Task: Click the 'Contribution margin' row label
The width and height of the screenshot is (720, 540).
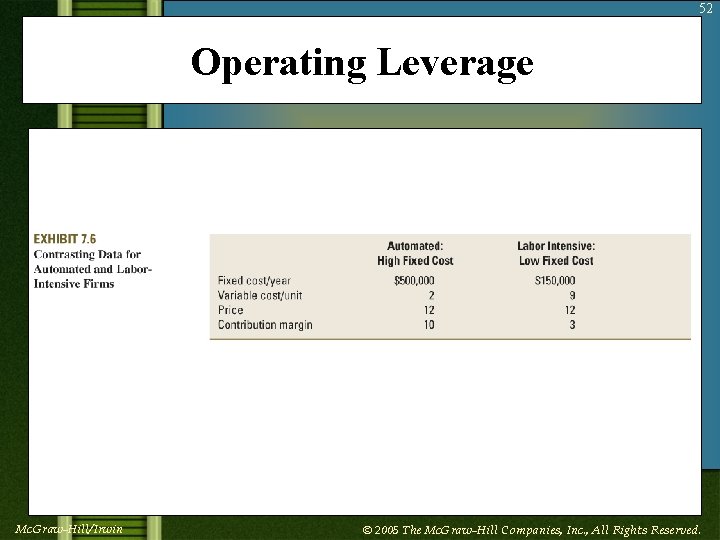Action: 265,325
